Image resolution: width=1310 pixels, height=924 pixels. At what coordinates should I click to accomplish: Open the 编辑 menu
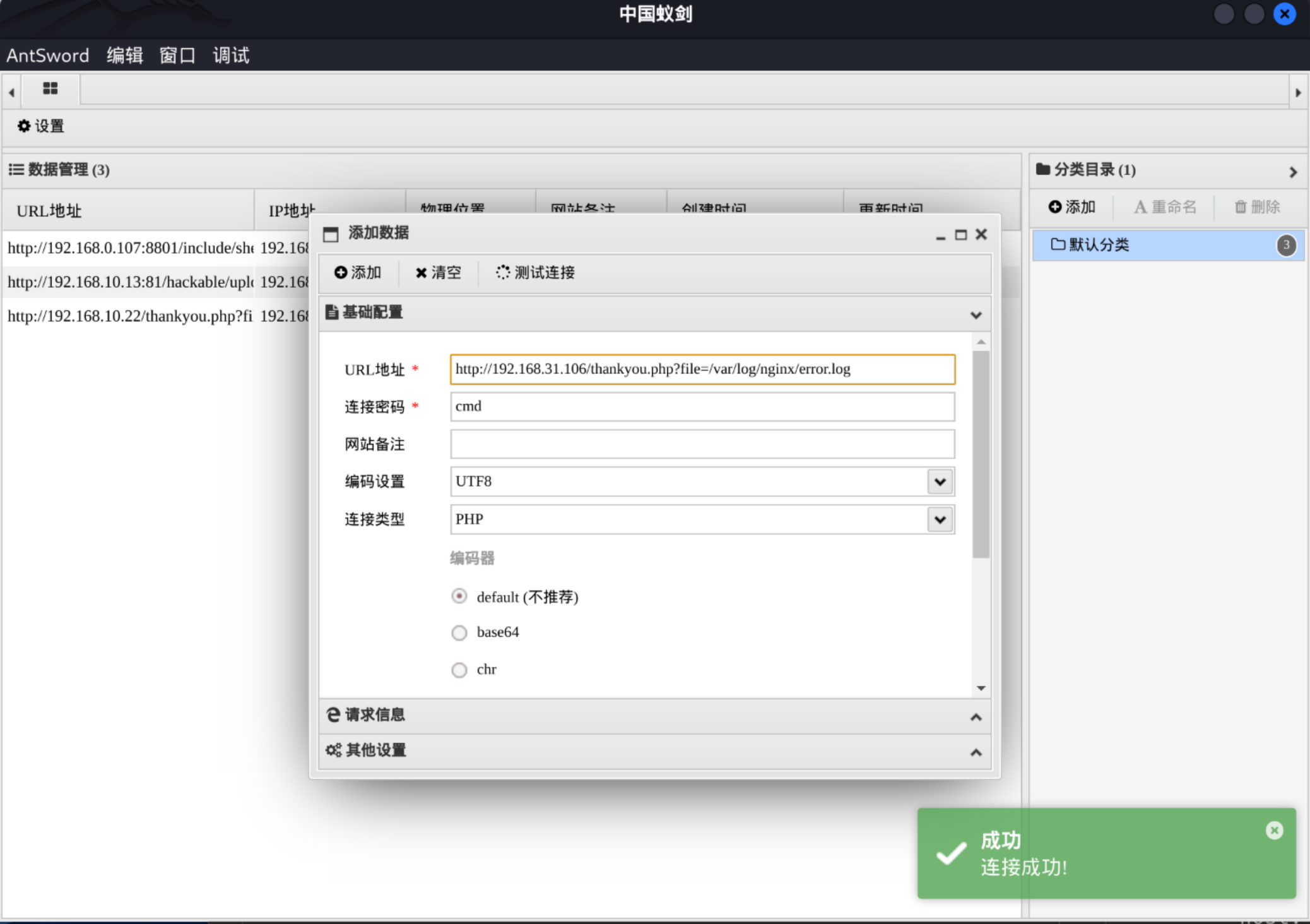tap(125, 56)
